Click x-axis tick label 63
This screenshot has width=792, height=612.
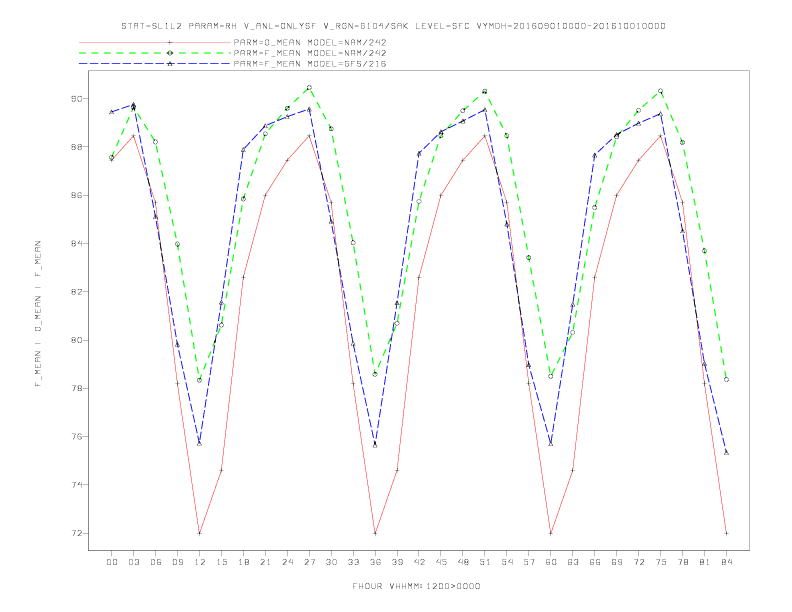(x=573, y=562)
